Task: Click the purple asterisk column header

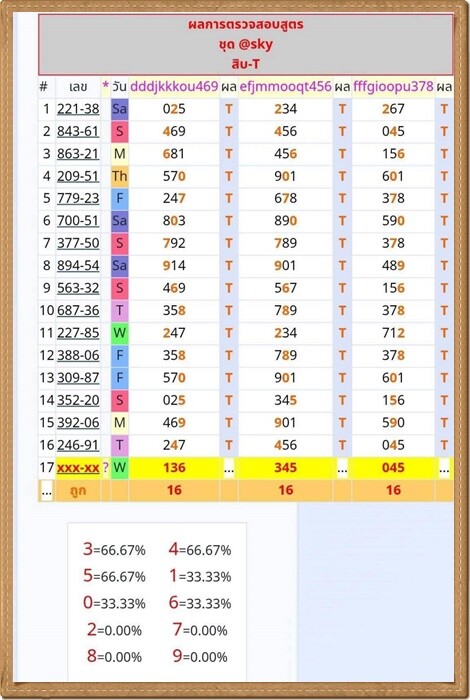Action: 105,86
